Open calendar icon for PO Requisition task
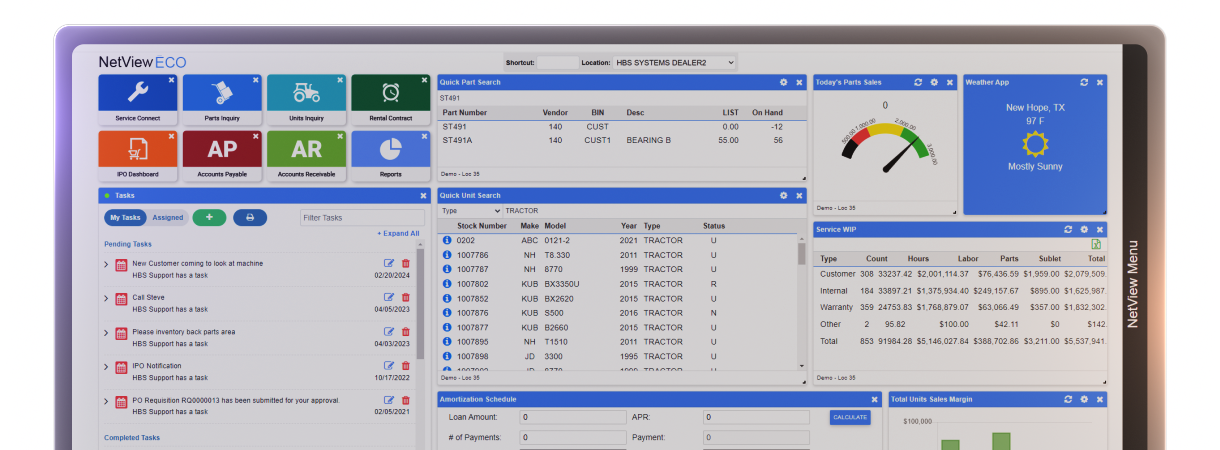Image resolution: width=1220 pixels, height=450 pixels. [122, 403]
